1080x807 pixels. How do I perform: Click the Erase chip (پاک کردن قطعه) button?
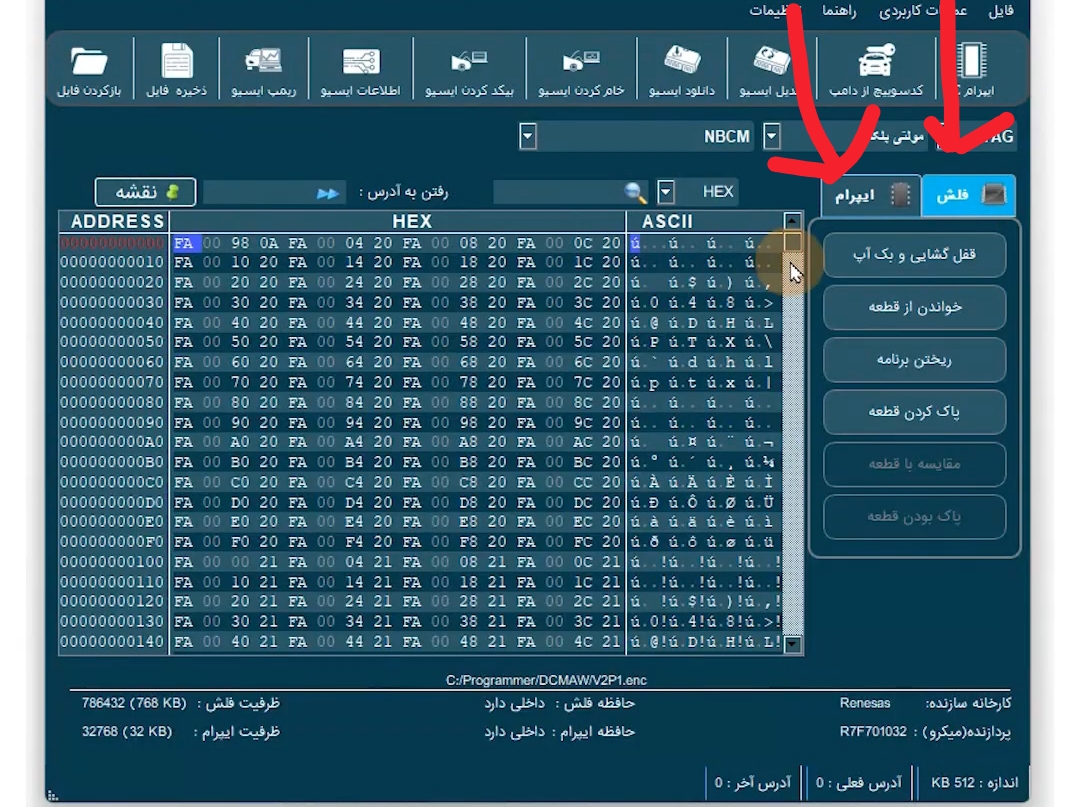914,411
